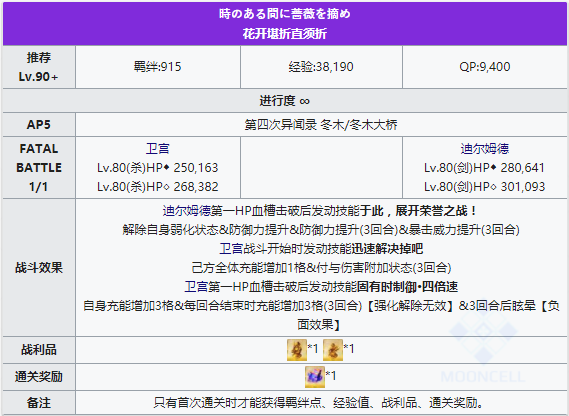The width and height of the screenshot is (569, 416).
Task: Select the line starting with 解除自身弱化状态
Action: point(321,230)
